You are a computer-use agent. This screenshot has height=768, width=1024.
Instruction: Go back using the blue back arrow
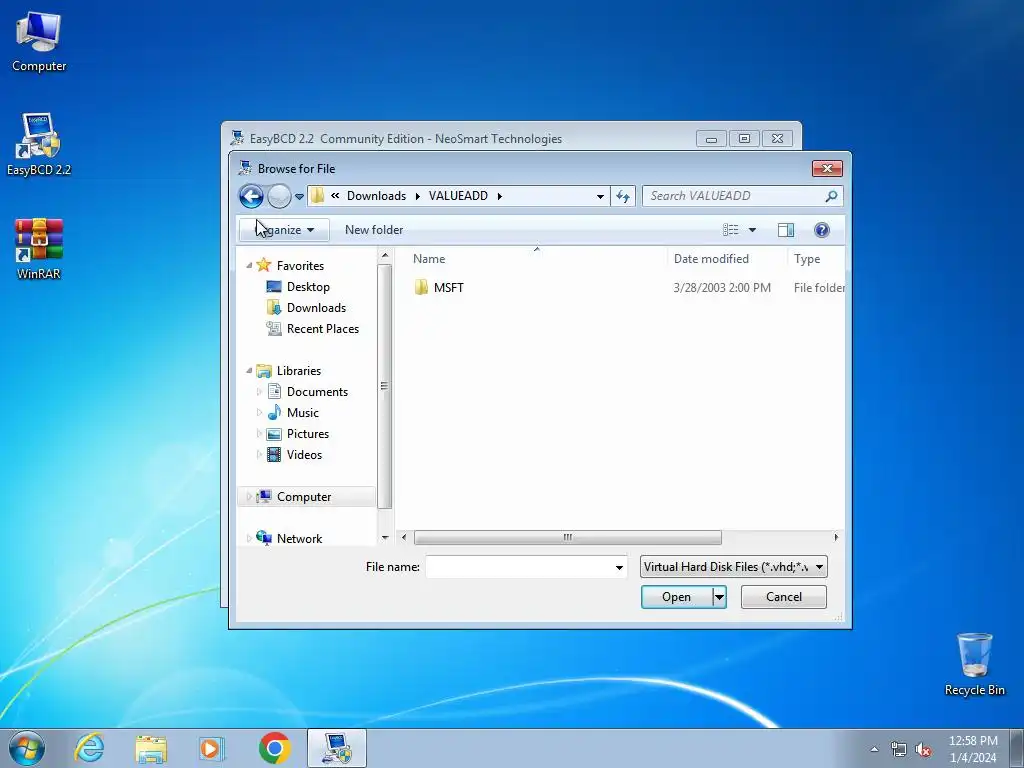point(251,196)
